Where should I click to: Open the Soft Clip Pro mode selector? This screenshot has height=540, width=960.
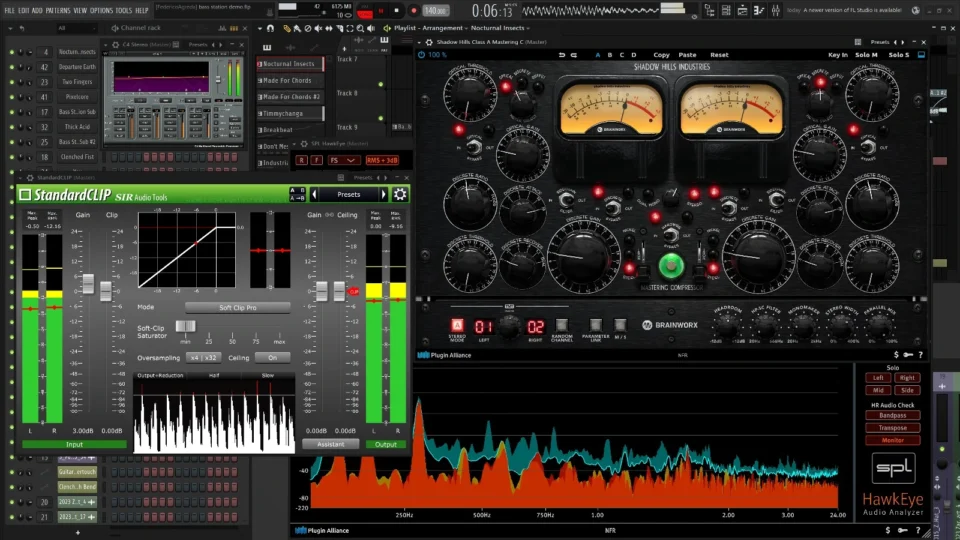238,307
